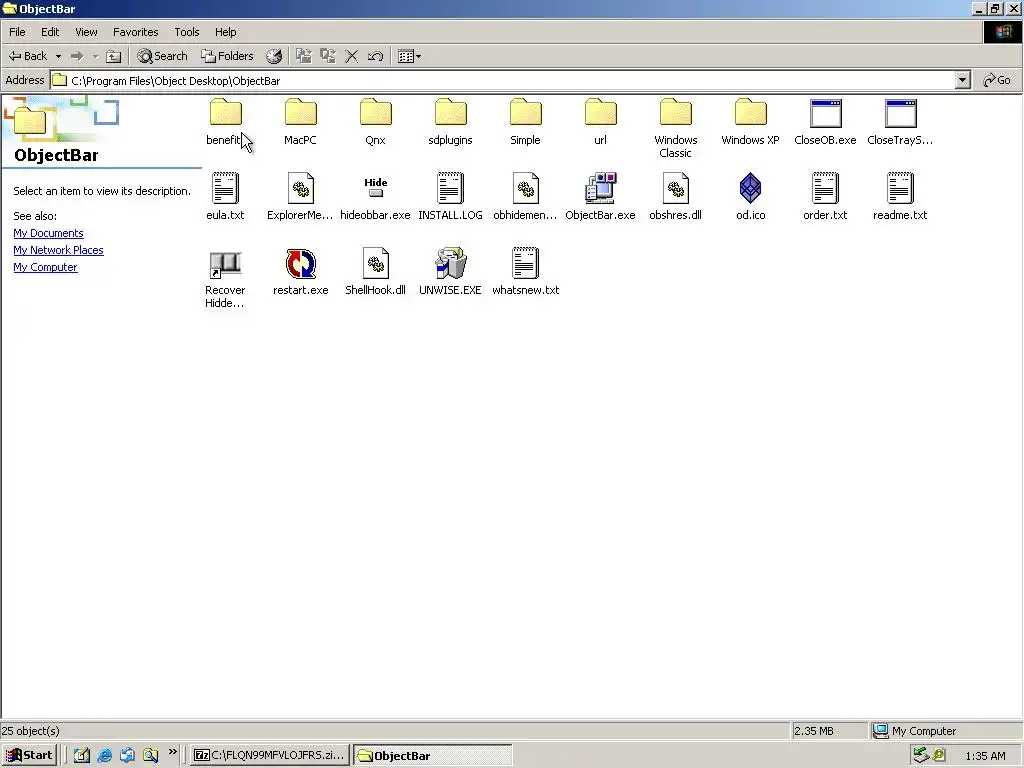Select readme.txt file
1024x768 pixels.
click(901, 188)
